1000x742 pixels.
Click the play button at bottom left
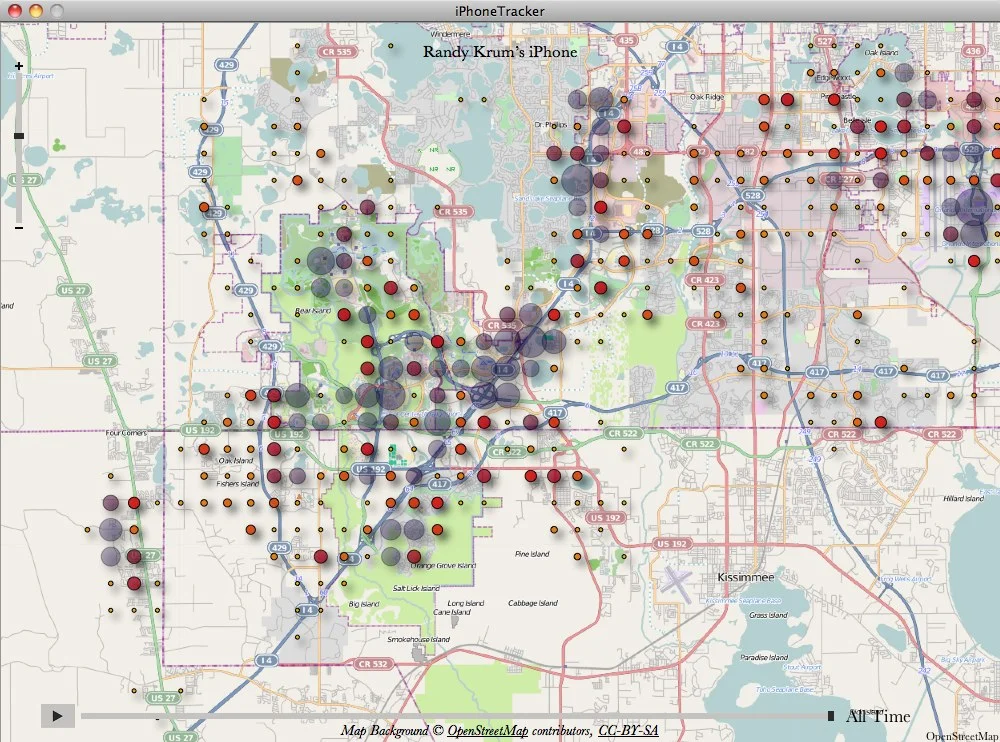point(57,716)
